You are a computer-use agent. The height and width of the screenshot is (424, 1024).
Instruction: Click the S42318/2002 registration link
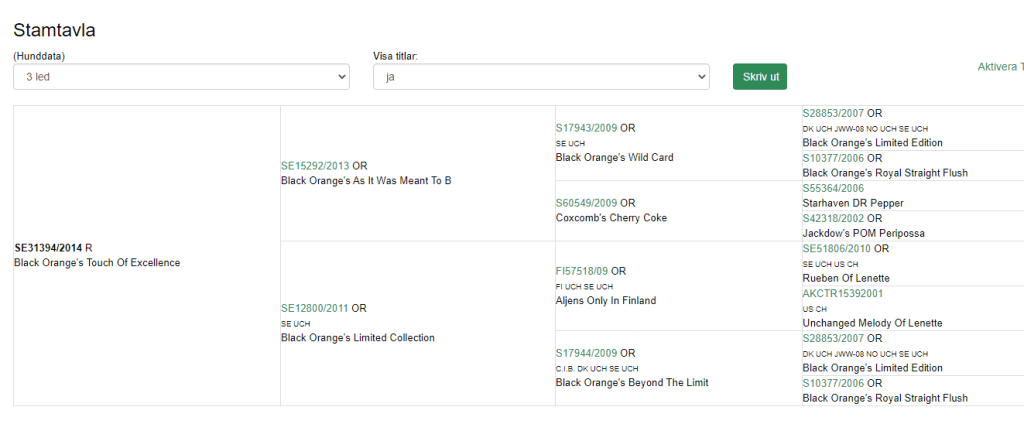(833, 218)
